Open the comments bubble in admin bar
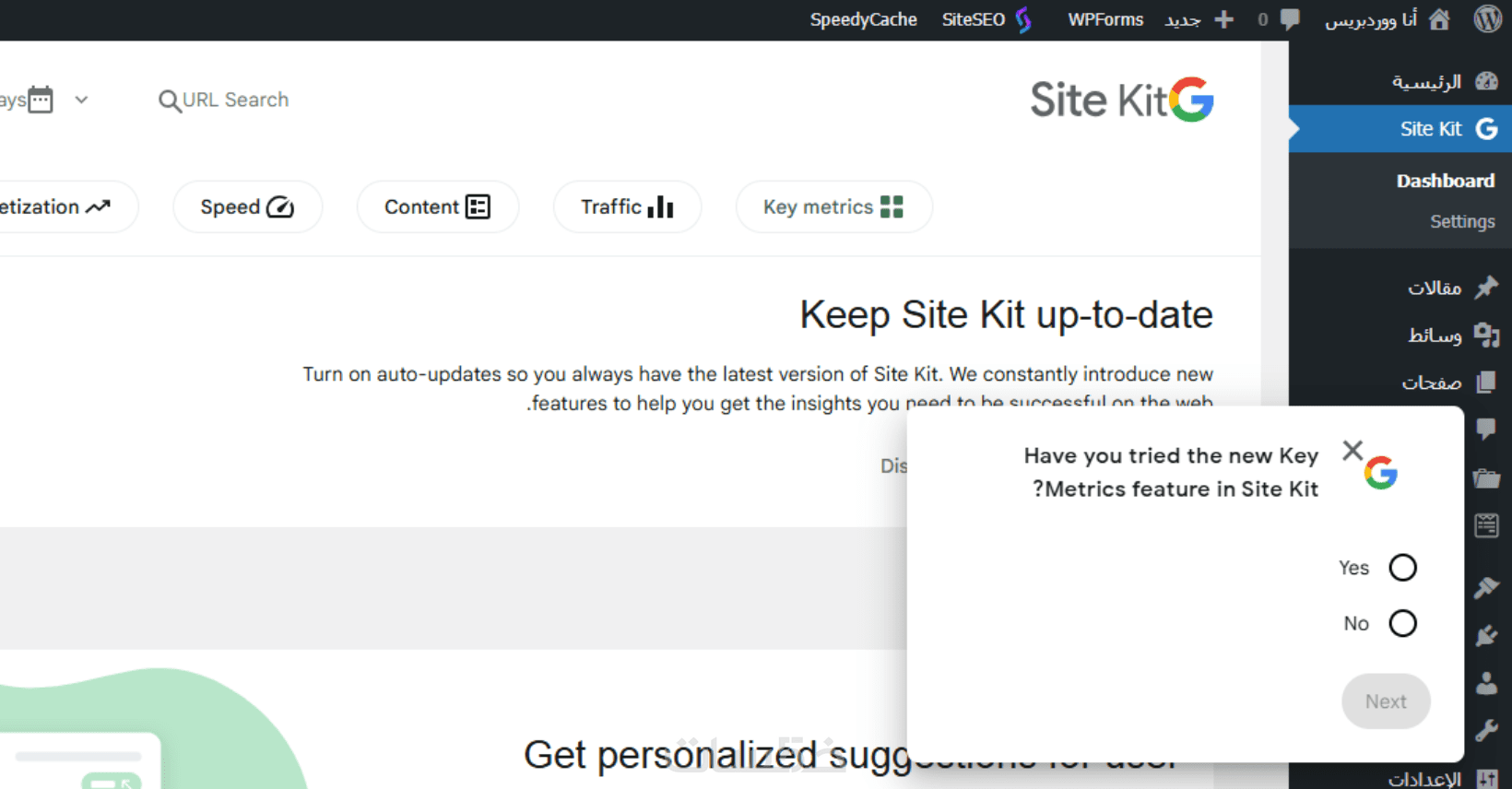 1290,19
